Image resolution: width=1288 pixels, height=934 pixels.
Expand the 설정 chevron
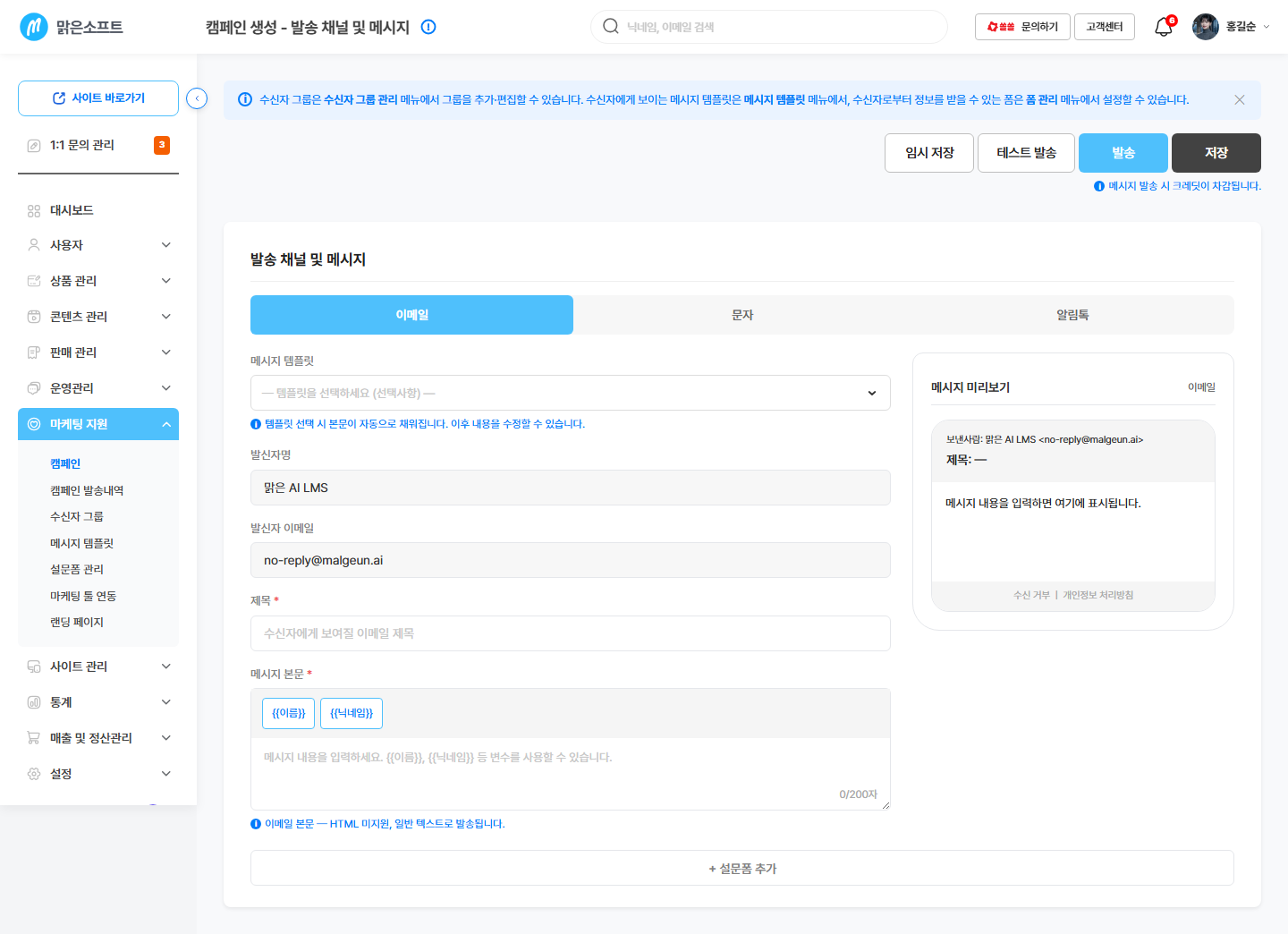click(x=166, y=774)
